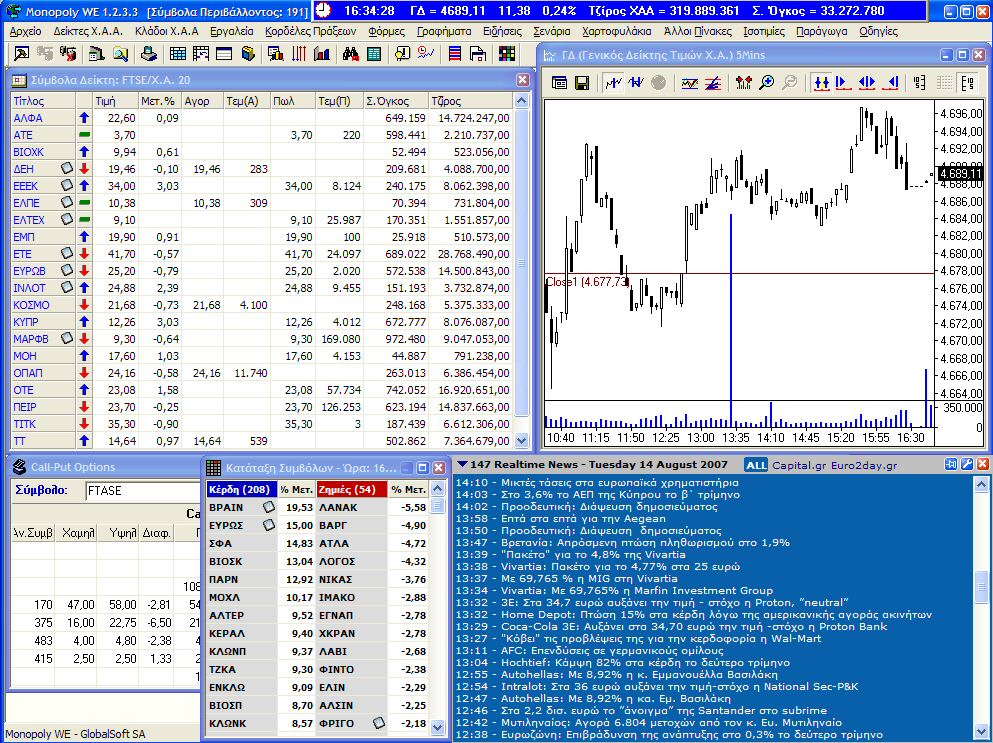Click the right-pointing blue arrow scroll icon
This screenshot has width=993, height=743.
point(842,82)
